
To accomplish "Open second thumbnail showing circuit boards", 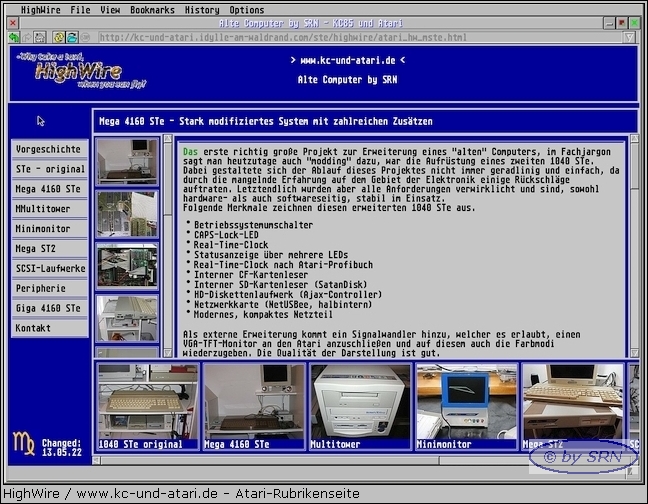I will 127,214.
